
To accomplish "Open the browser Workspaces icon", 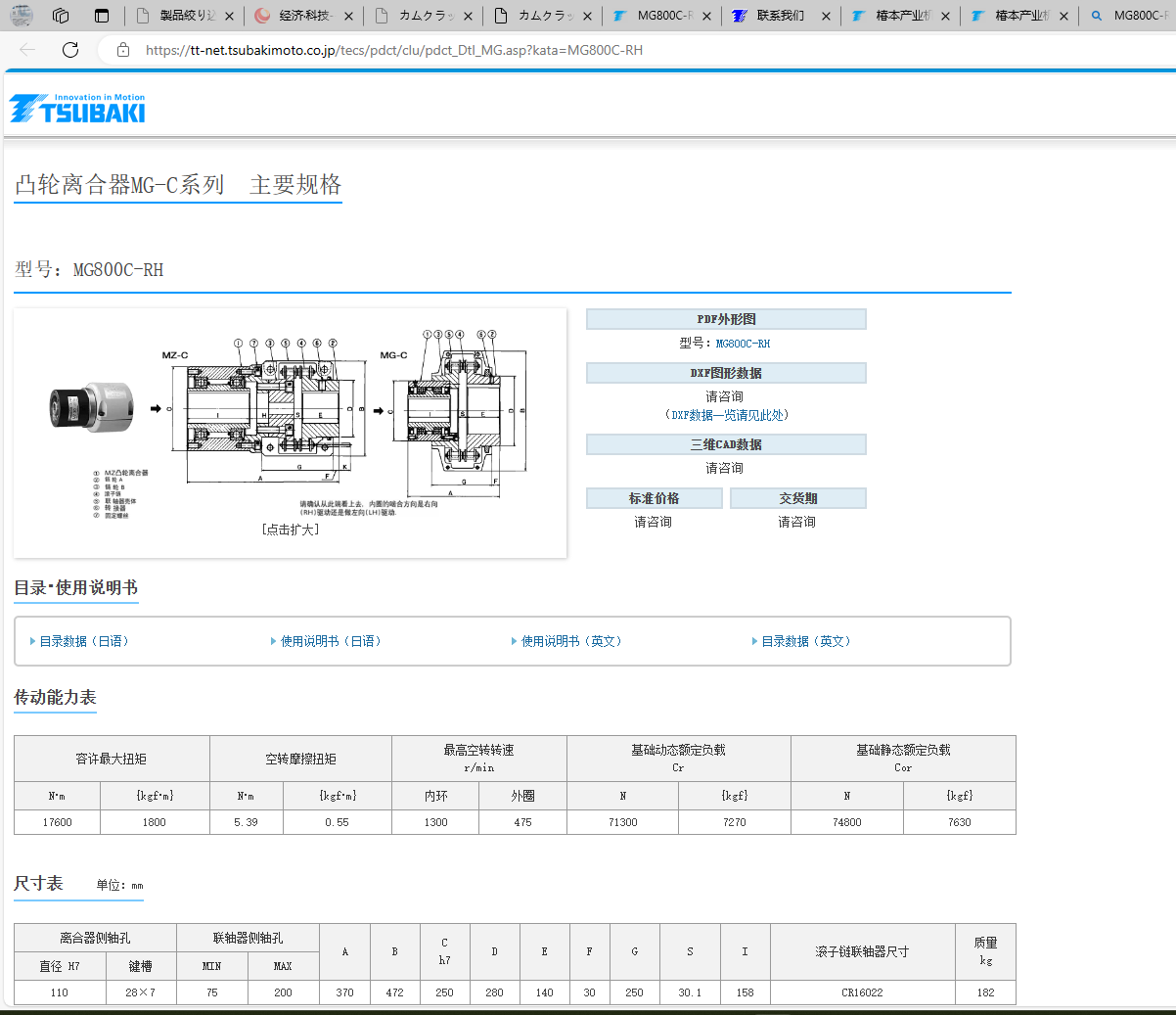I will tap(61, 16).
